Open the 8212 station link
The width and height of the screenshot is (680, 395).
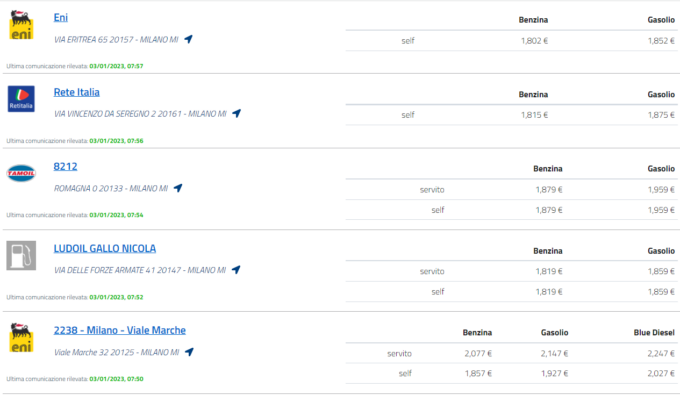click(65, 166)
